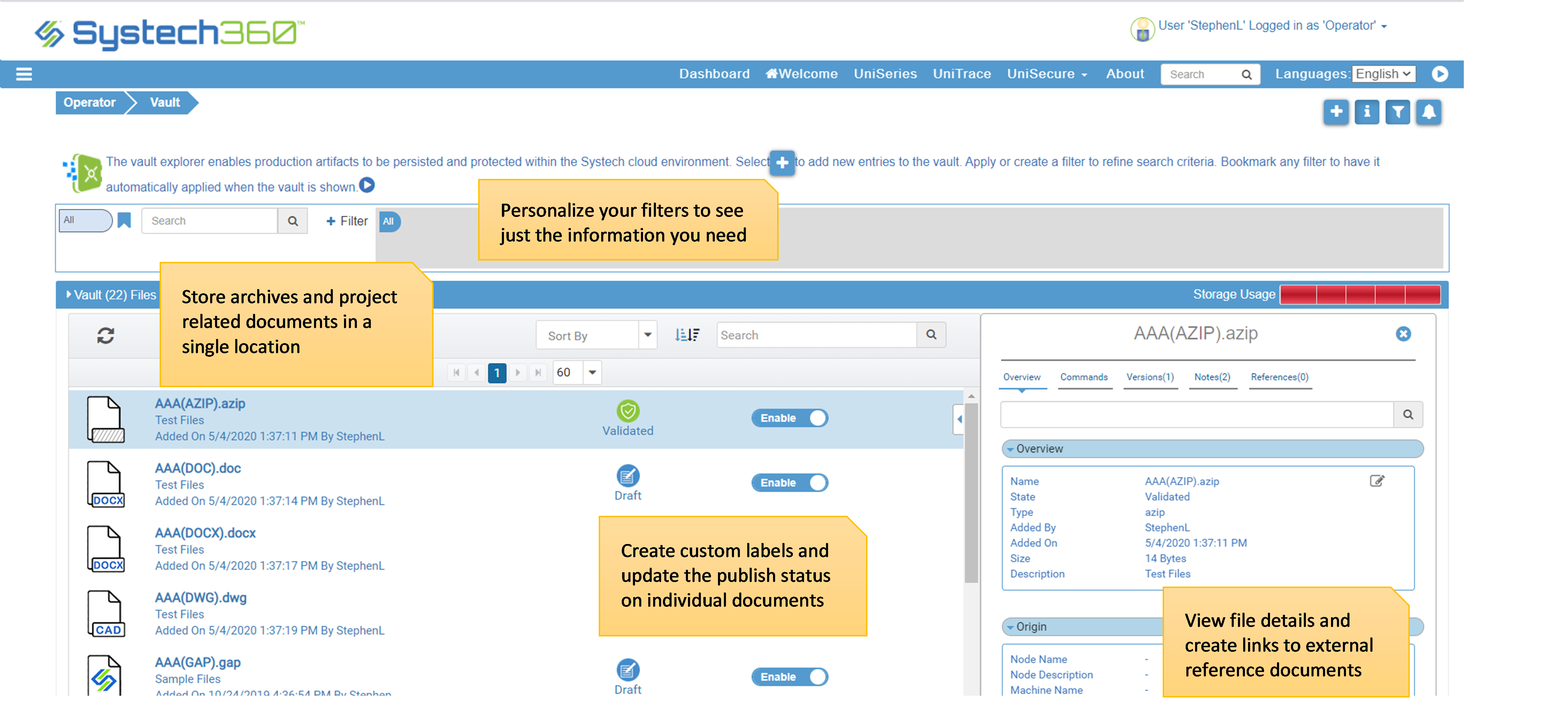
Task: Toggle Enable switch for AAA(DOC).doc
Action: tap(789, 483)
